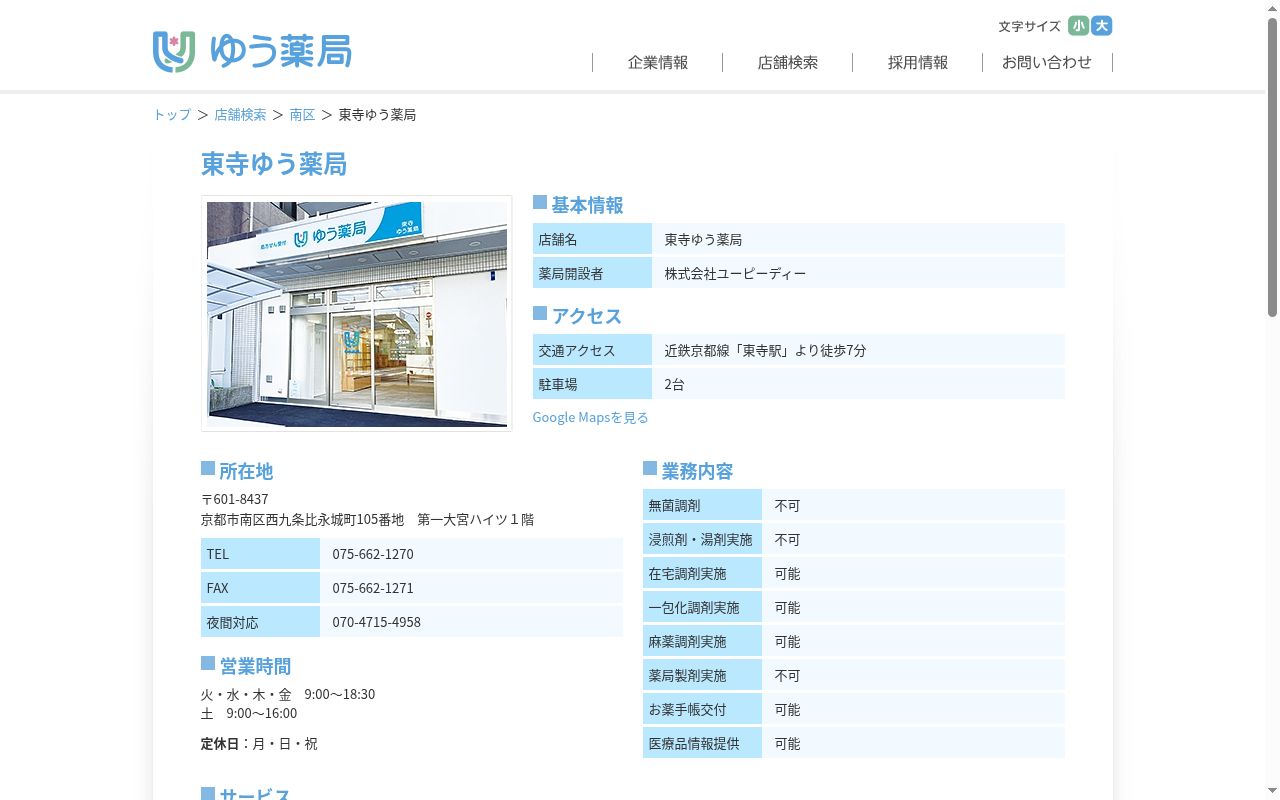Click the ゆう薬局 logo
The height and width of the screenshot is (800, 1280).
pyautogui.click(x=252, y=51)
